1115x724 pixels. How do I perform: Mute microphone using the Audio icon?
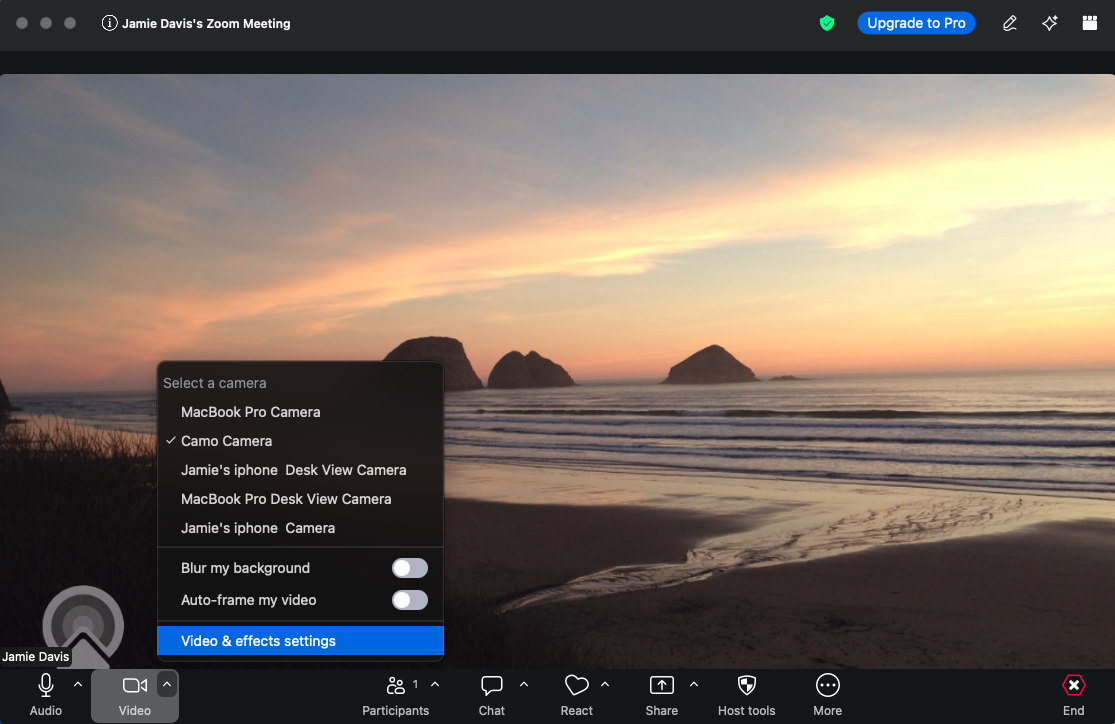[45, 686]
